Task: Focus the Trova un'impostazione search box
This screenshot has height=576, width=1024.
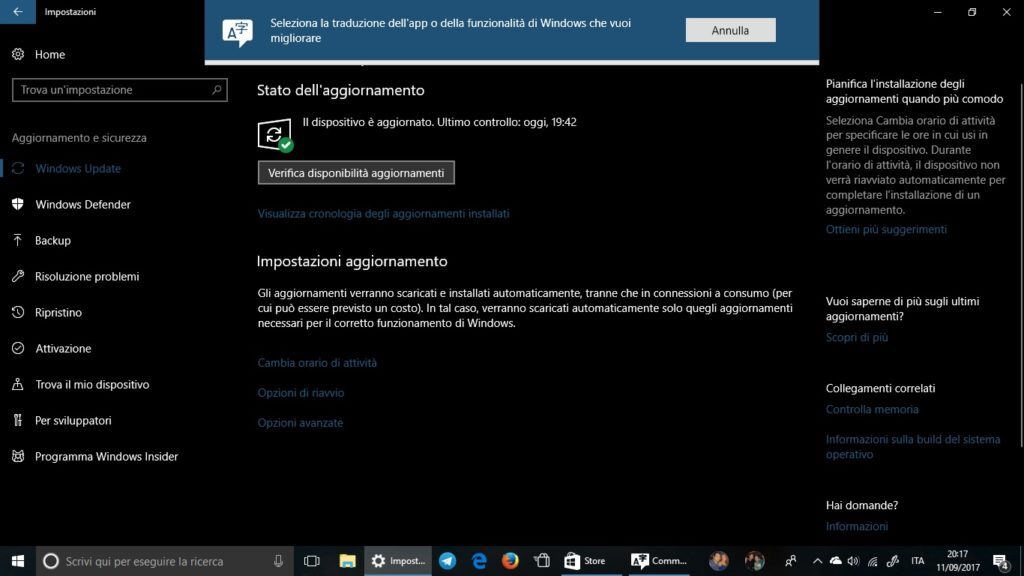Action: point(120,89)
